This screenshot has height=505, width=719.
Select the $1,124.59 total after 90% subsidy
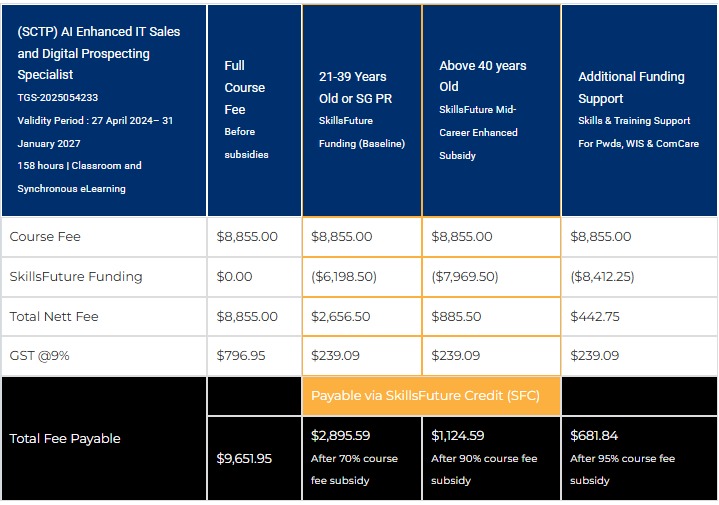pos(461,436)
